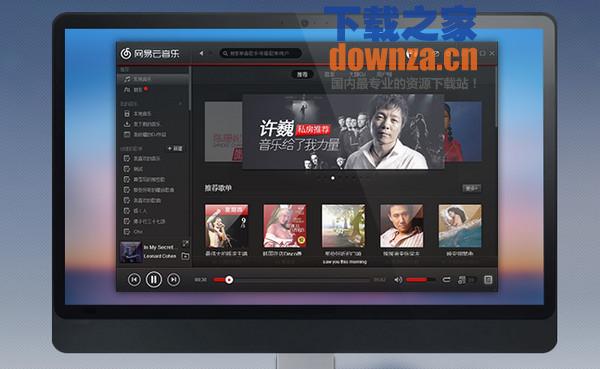The height and width of the screenshot is (369, 600).
Task: Open the 许巍 私房推荐 banner
Action: pos(343,132)
